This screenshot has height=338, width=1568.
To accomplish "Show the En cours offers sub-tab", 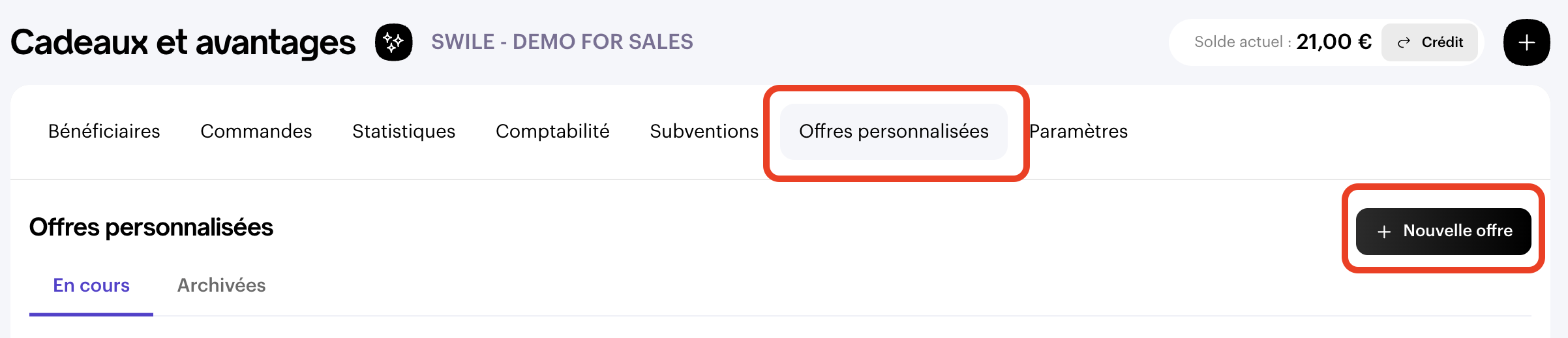I will (x=91, y=285).
